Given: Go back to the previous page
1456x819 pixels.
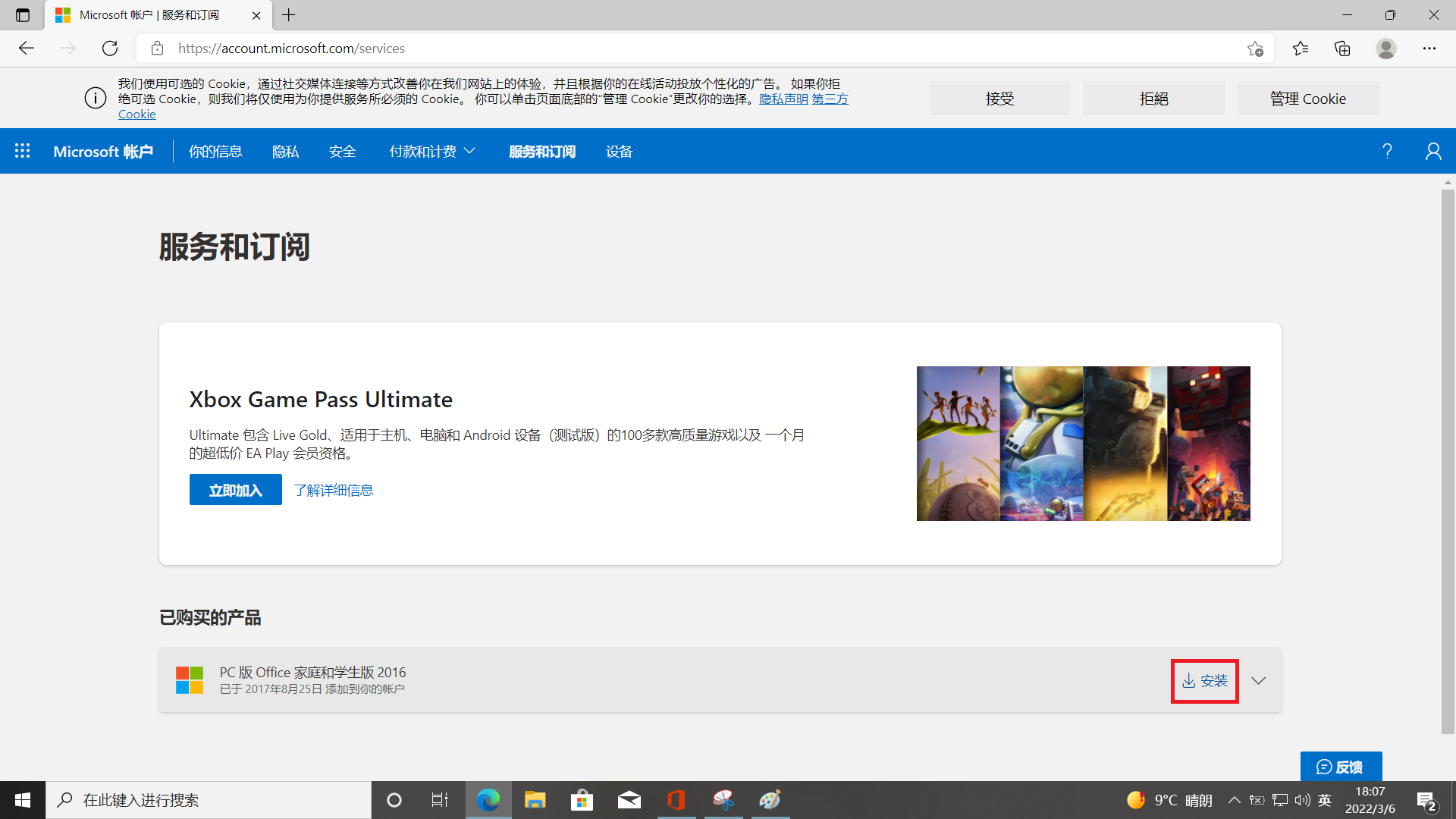Looking at the screenshot, I should (27, 49).
